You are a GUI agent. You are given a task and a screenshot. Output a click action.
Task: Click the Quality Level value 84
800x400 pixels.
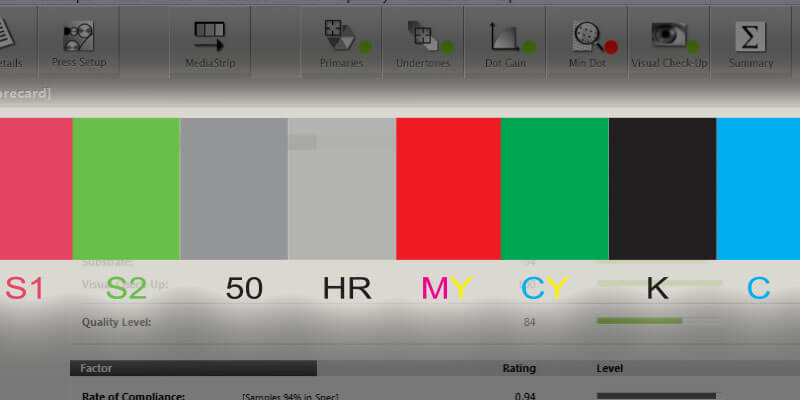click(x=529, y=322)
